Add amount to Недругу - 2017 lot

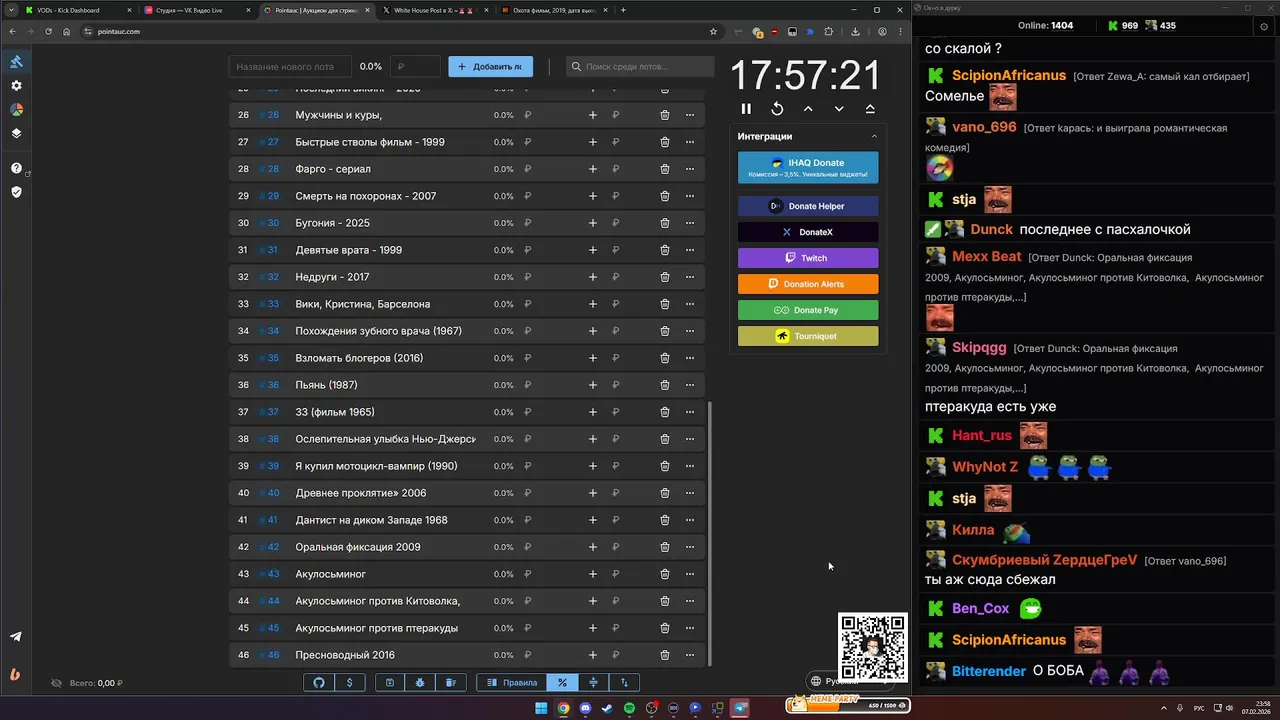pos(593,277)
